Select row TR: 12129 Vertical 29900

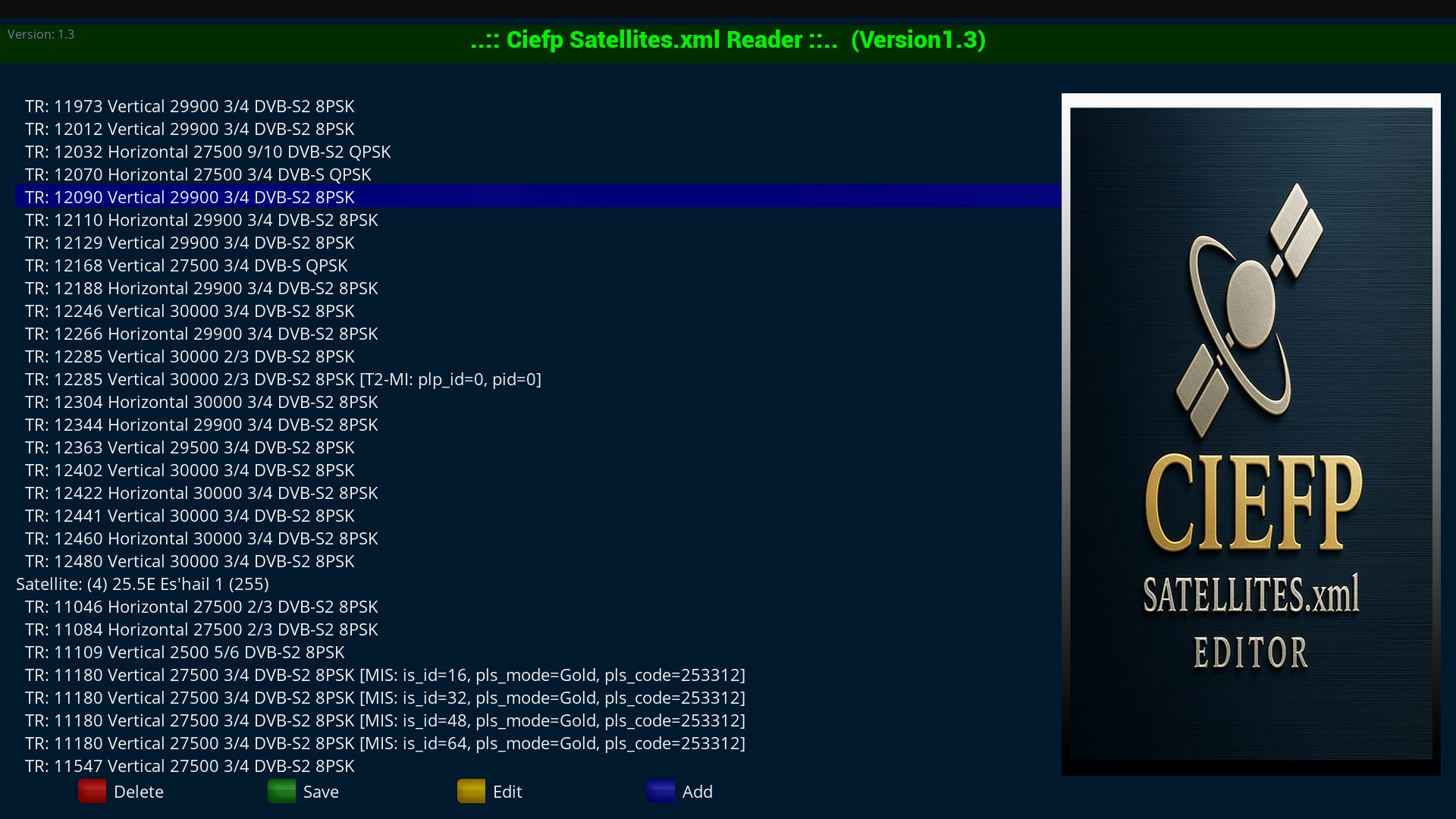(538, 243)
